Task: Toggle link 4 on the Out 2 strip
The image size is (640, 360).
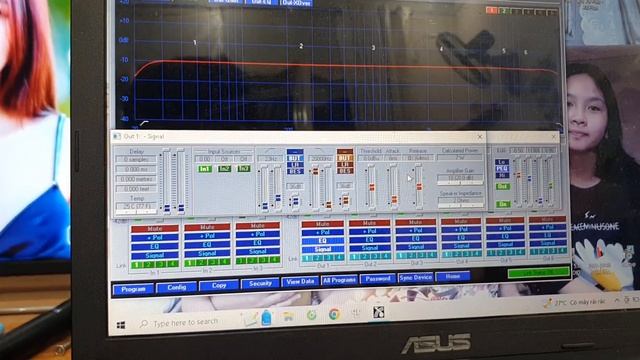Action: (x=385, y=256)
